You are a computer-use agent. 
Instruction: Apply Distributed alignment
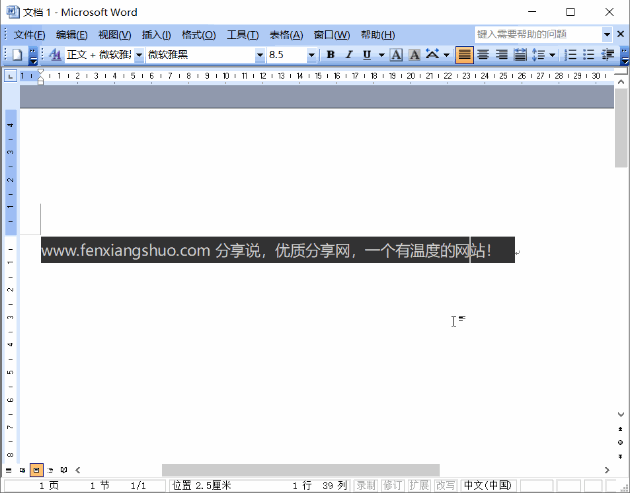[x=520, y=55]
